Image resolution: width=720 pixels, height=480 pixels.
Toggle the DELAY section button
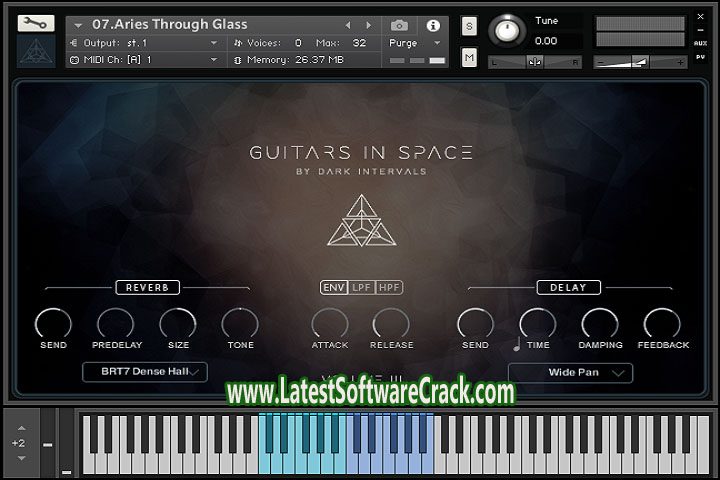(x=568, y=288)
